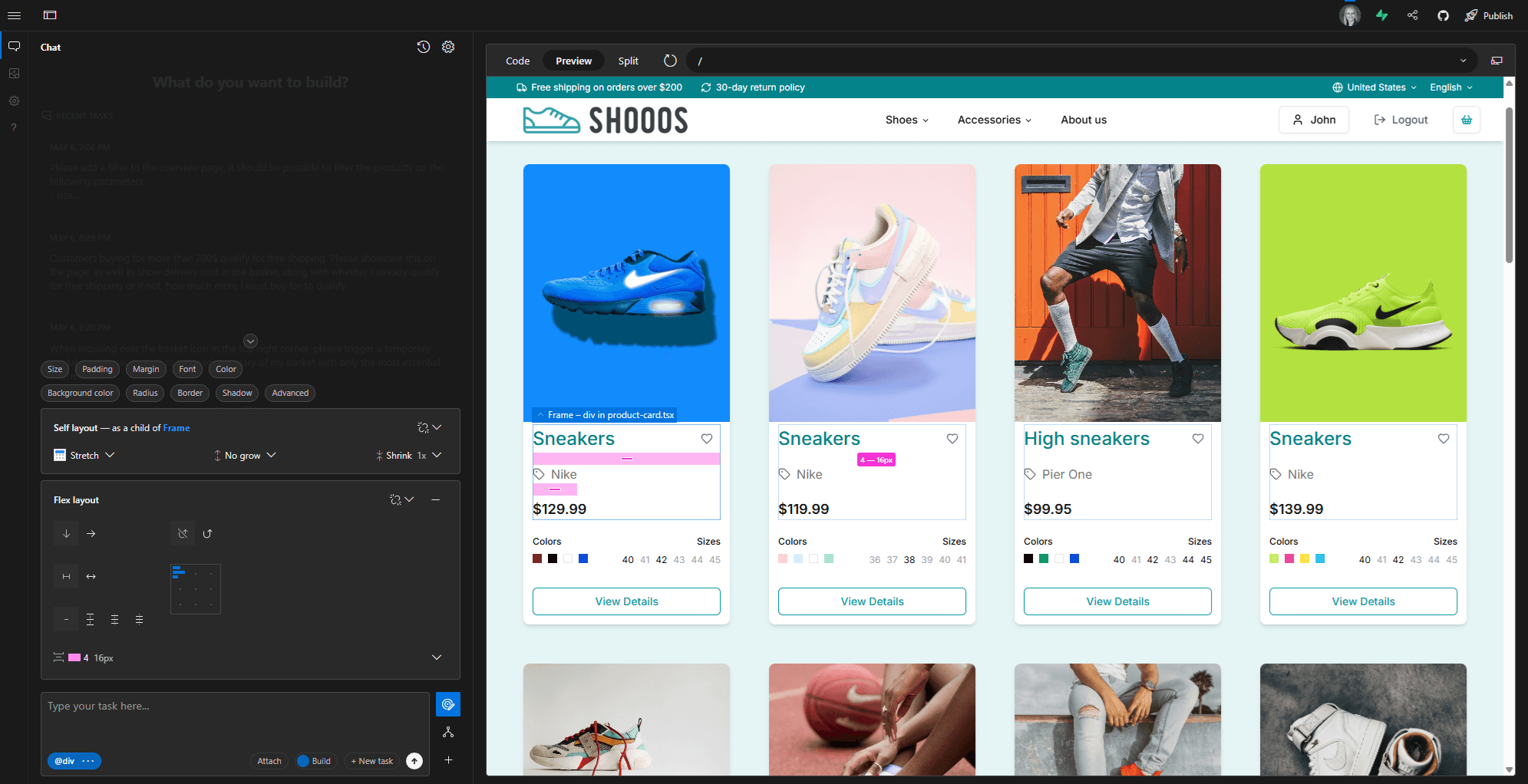Click the flex alignment grid box
1528x784 pixels.
pos(196,589)
